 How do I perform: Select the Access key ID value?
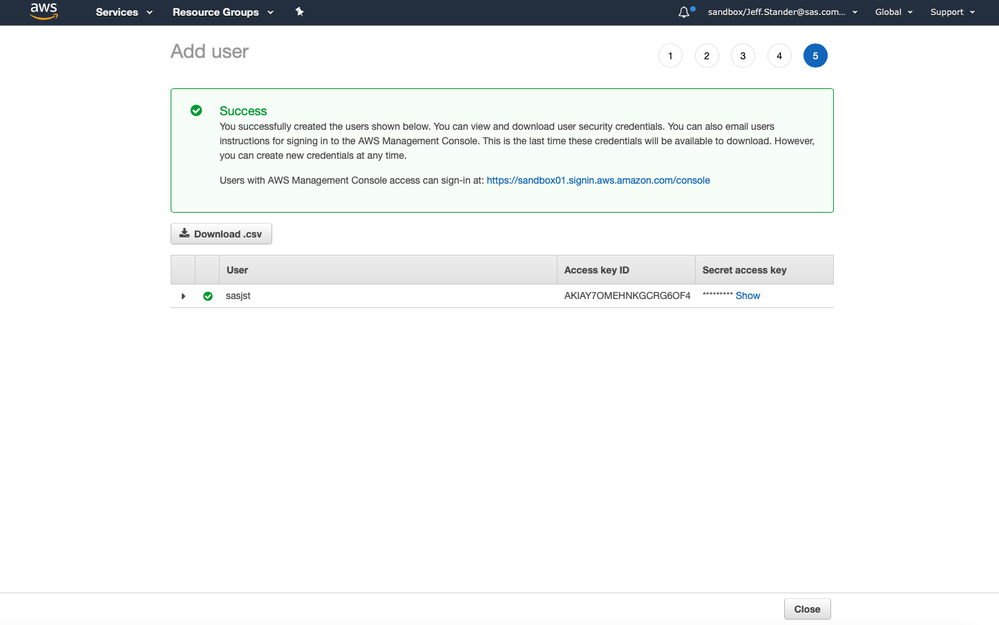click(627, 296)
